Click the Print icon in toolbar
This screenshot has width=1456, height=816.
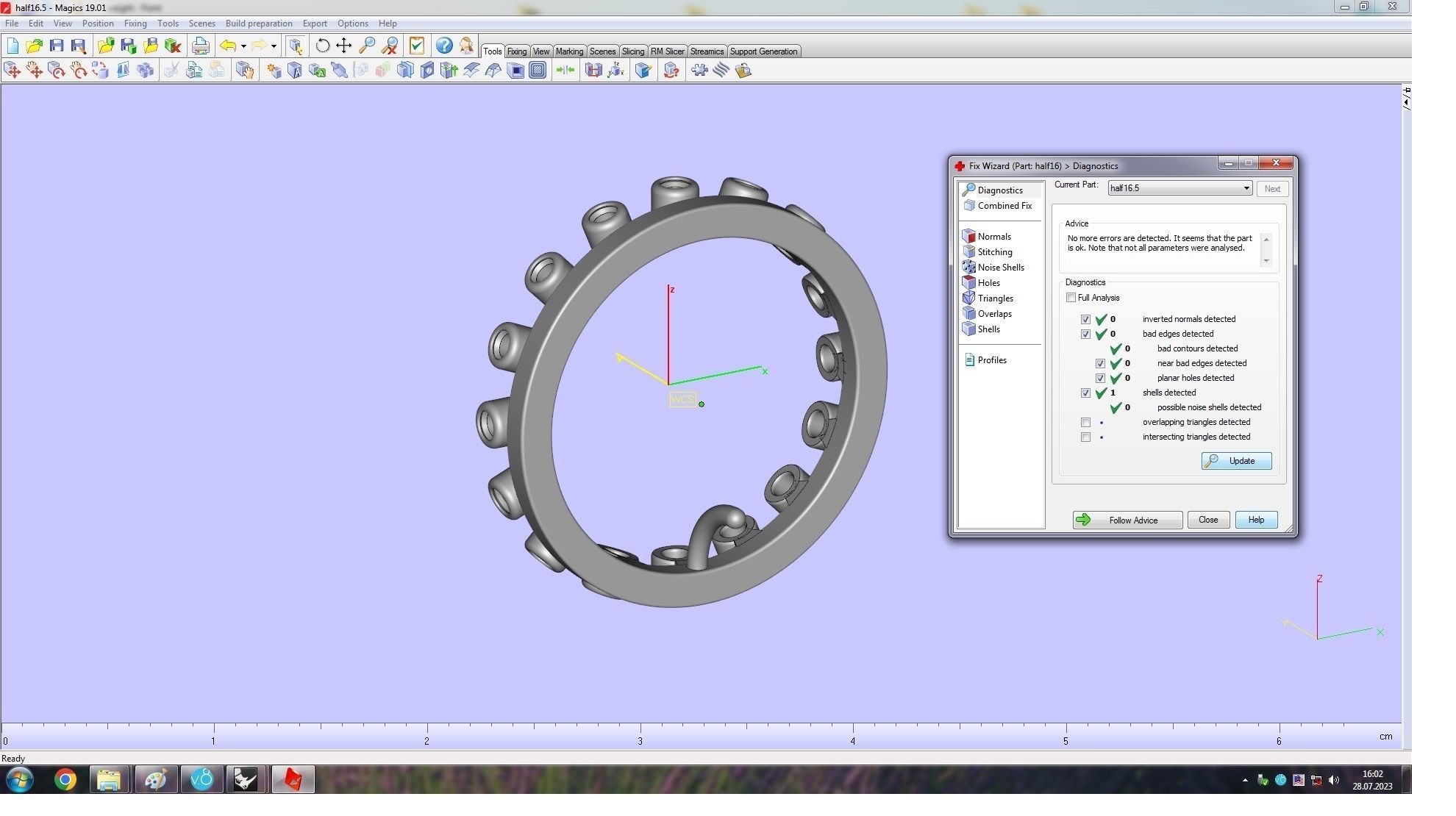tap(200, 46)
